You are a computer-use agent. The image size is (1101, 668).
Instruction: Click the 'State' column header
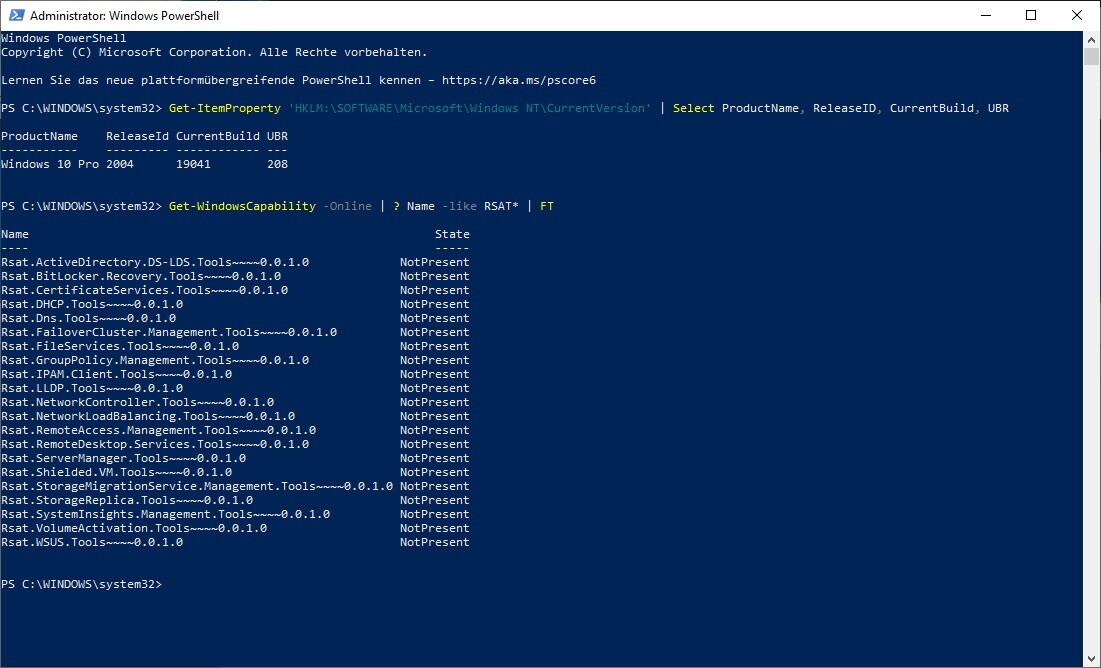point(452,234)
